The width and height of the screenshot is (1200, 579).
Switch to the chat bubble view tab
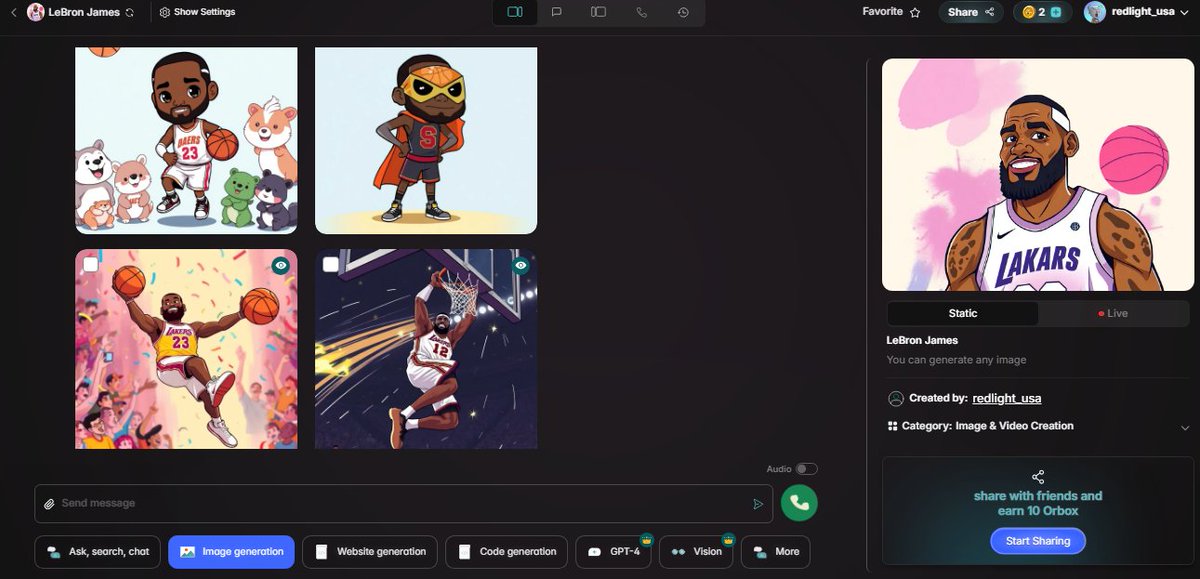[557, 12]
